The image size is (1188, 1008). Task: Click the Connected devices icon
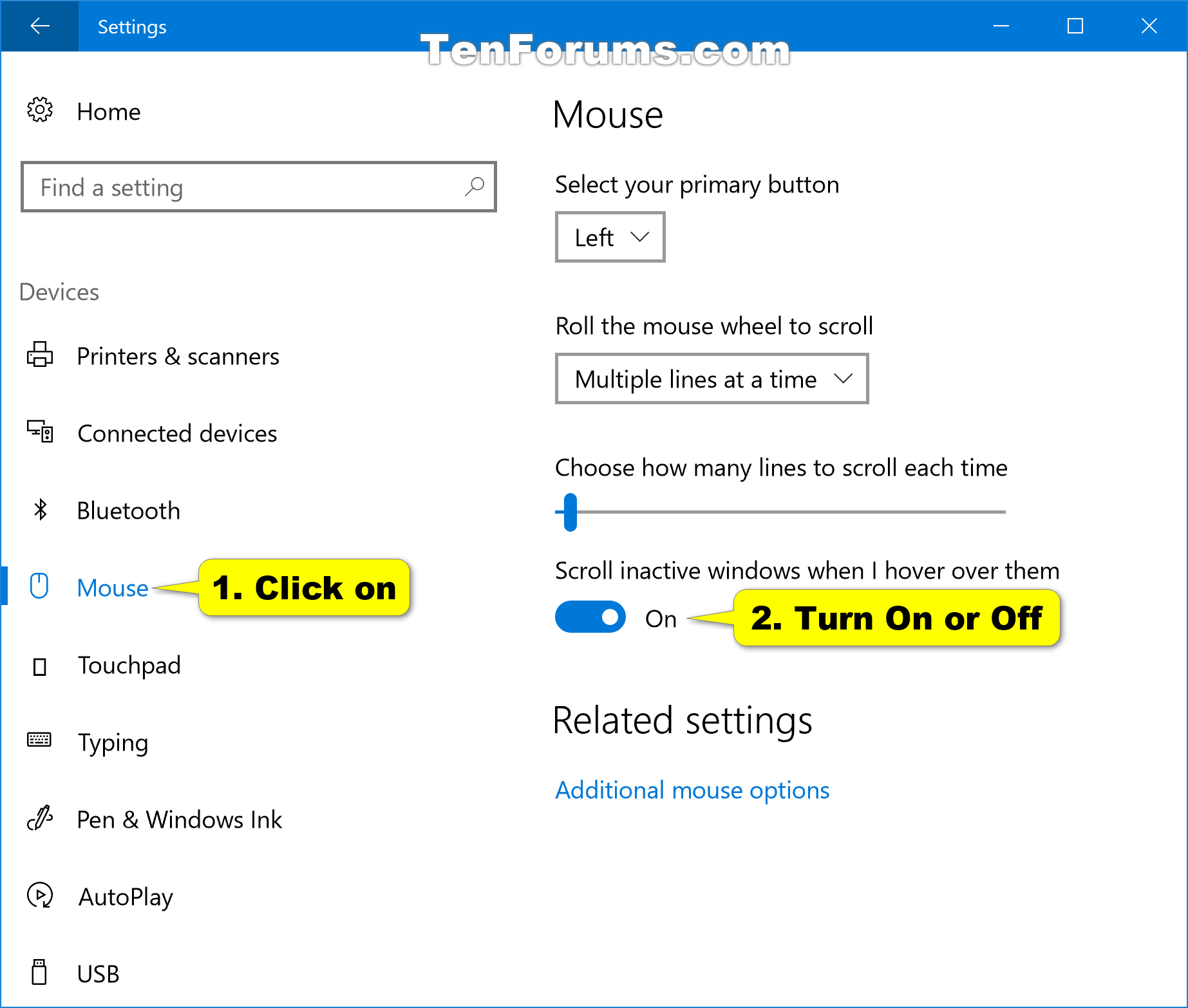coord(40,433)
